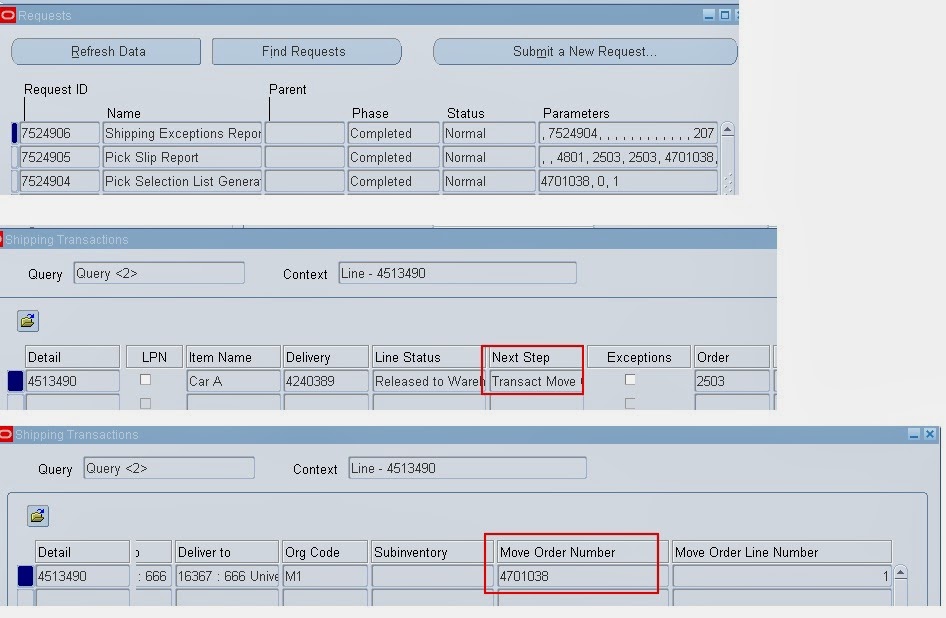The width and height of the screenshot is (946, 618).
Task: Click the Oracle icon in bottom Shipping Transactions title bar
Action: pos(6,434)
